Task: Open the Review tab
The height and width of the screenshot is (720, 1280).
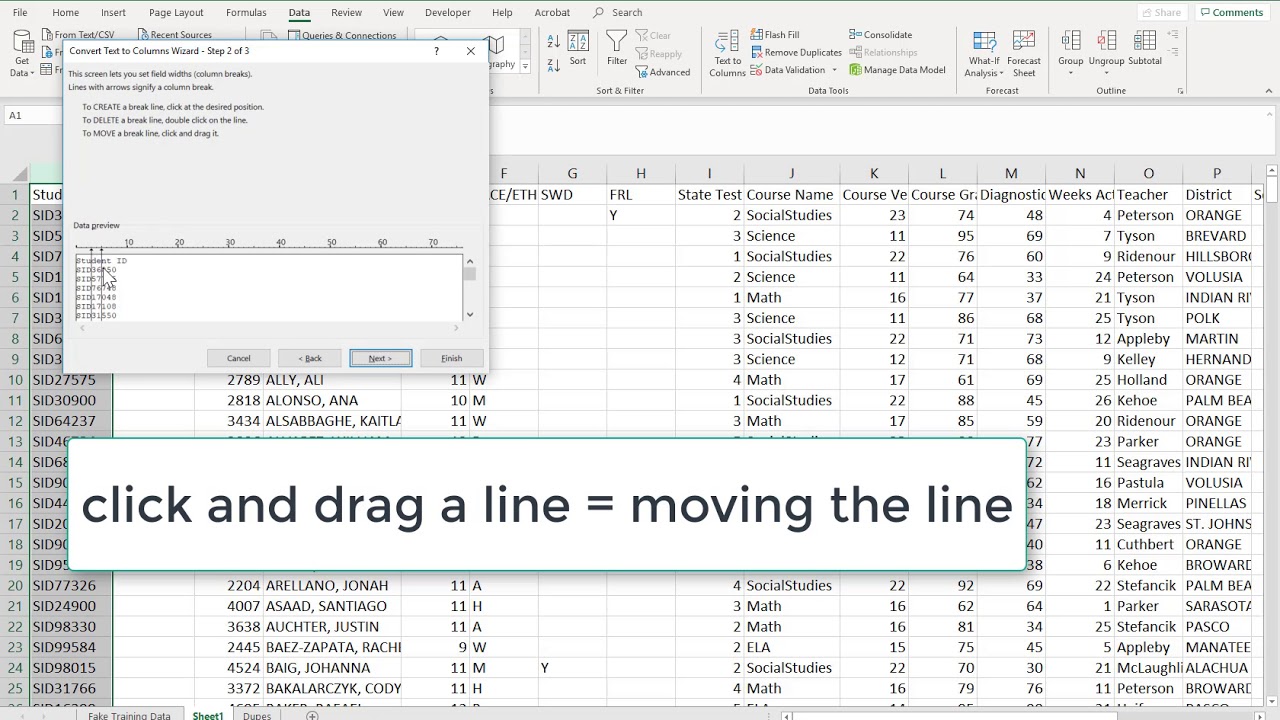Action: (x=346, y=13)
